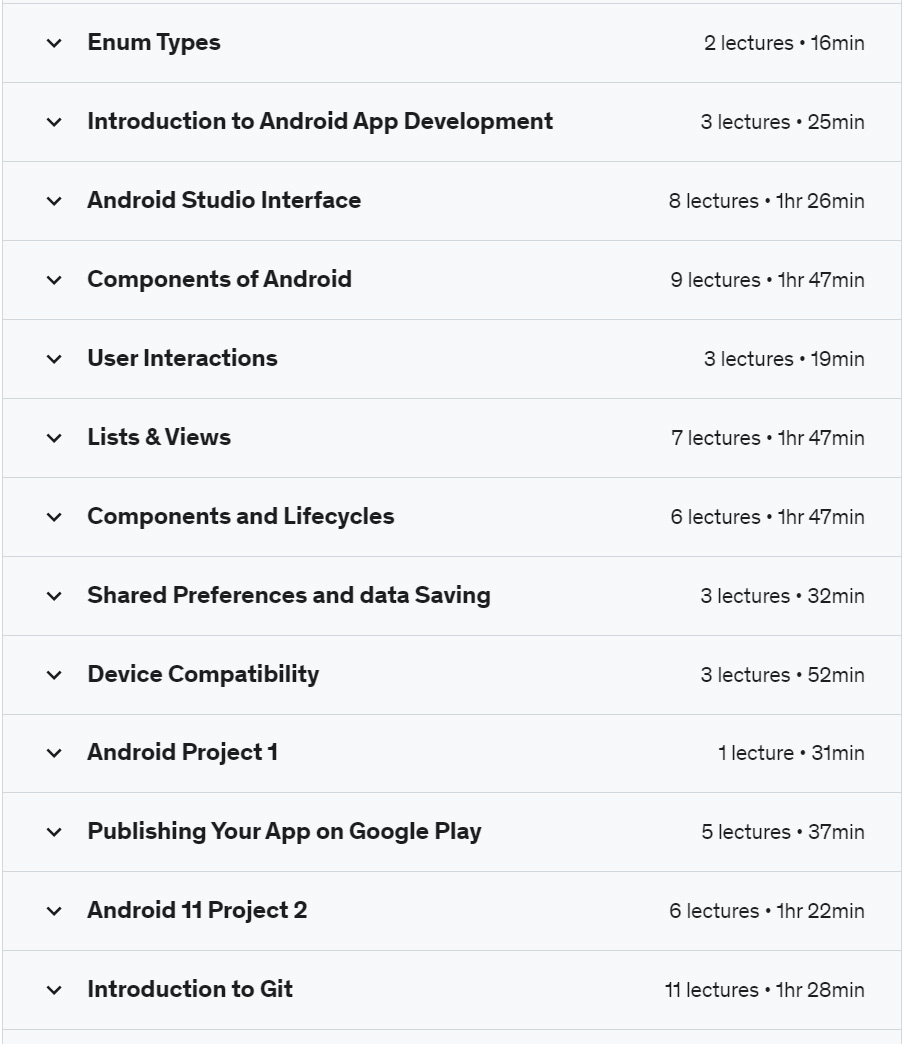Click the "11 lectures • 1hr 28min" label
904x1044 pixels.
764,990
